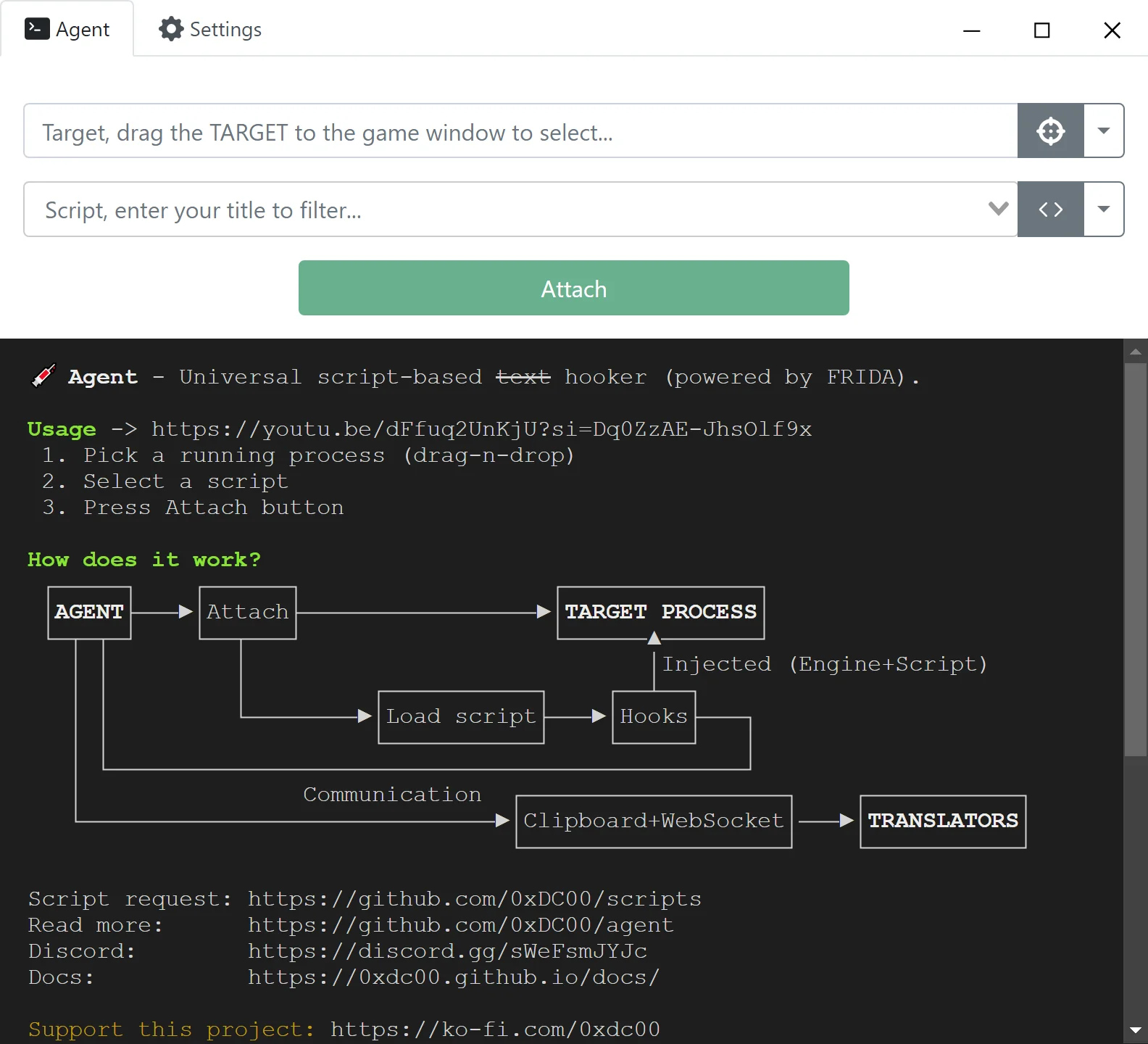Click the crosshair target picker icon
The width and height of the screenshot is (1148, 1044).
coord(1050,131)
